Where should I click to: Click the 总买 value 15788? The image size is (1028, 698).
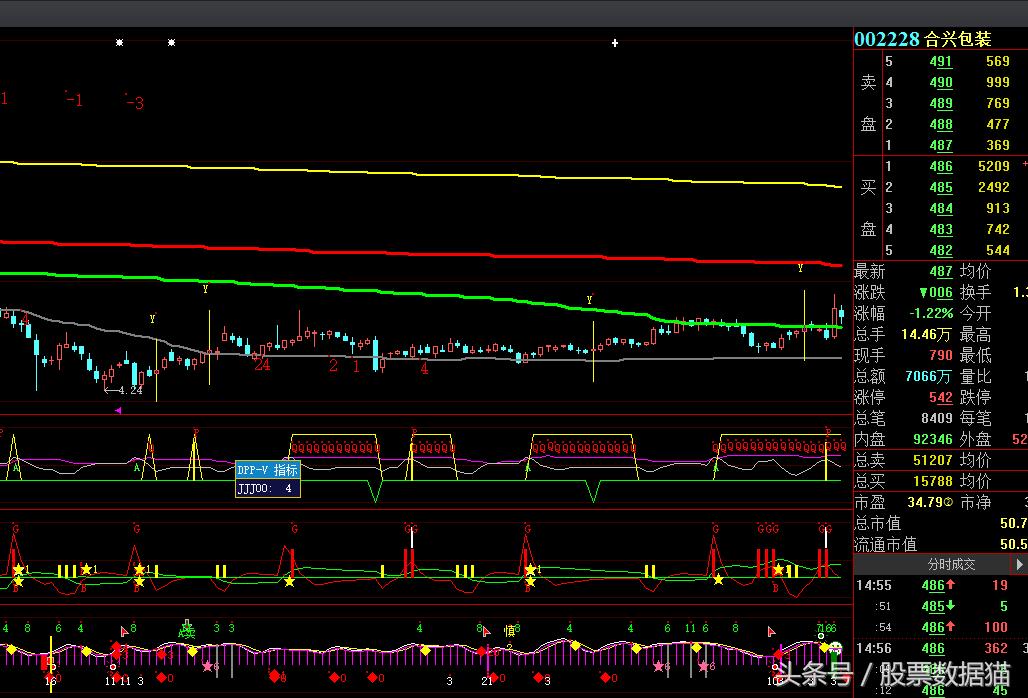pyautogui.click(x=933, y=481)
